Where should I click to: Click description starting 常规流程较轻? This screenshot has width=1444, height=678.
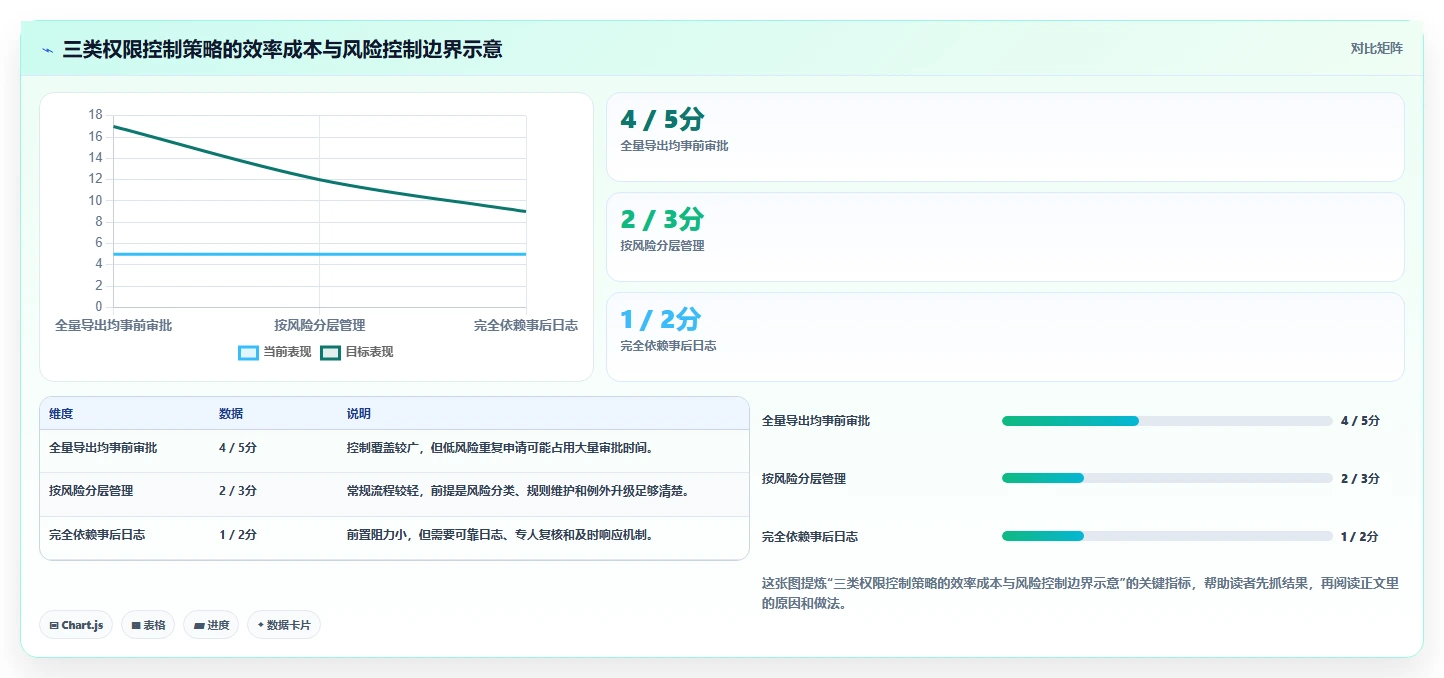coord(518,491)
